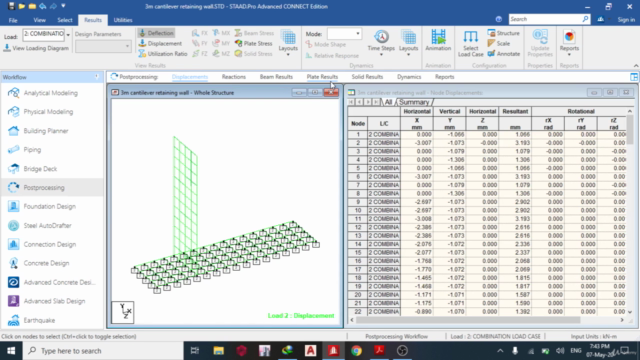640x360 pixels.
Task: Open the Solid Results page tab
Action: click(367, 77)
